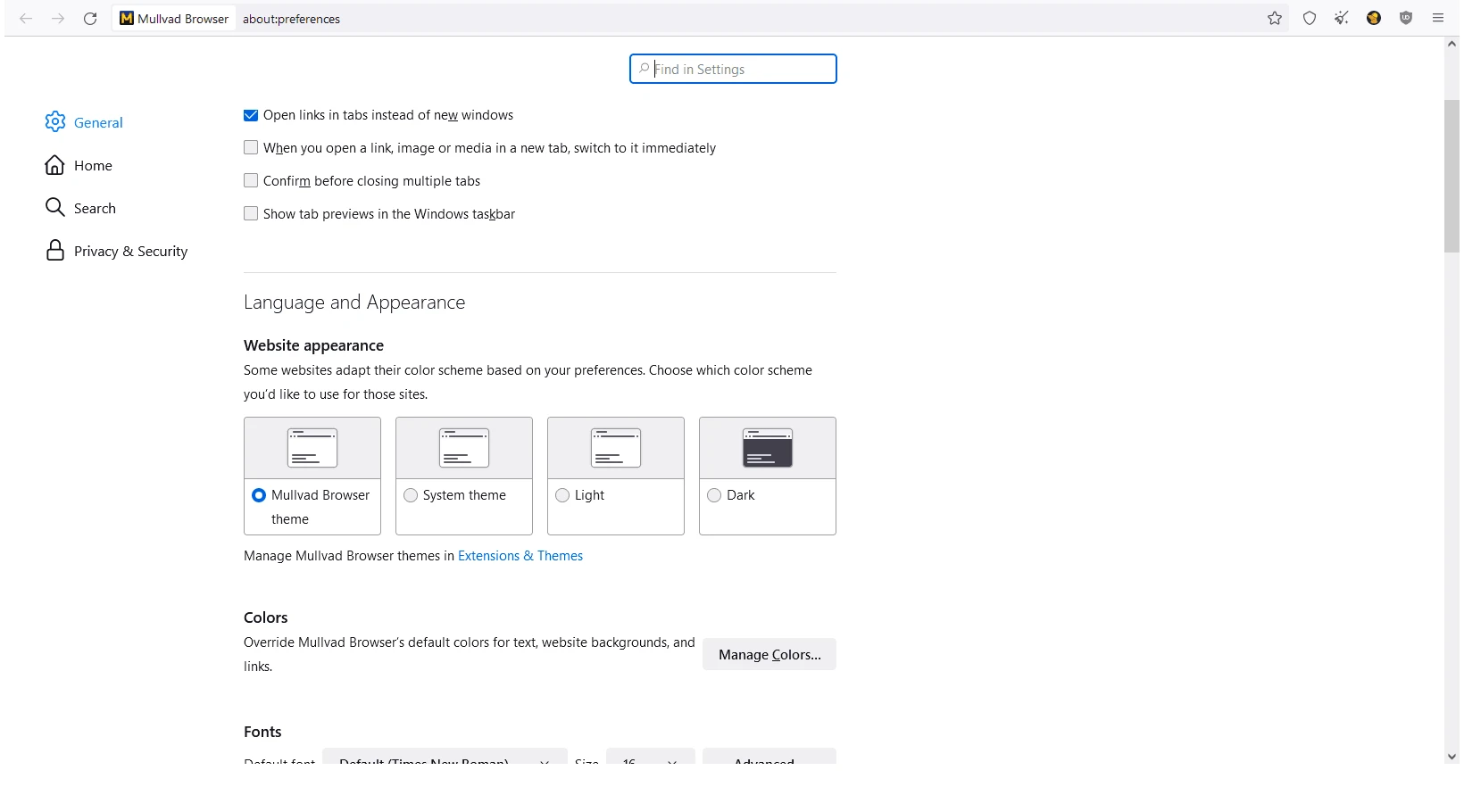This screenshot has height=812, width=1464.
Task: Enable switching to new tabs immediately
Action: [251, 148]
